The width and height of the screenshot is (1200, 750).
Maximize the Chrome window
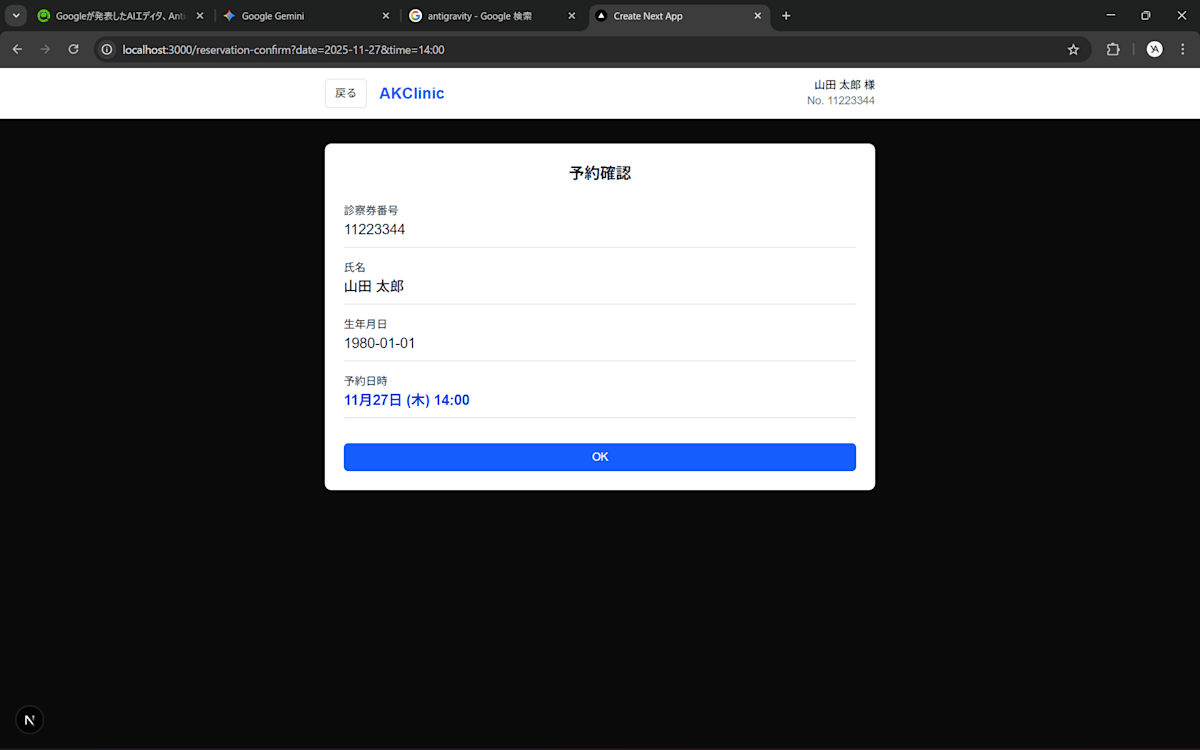(1146, 16)
